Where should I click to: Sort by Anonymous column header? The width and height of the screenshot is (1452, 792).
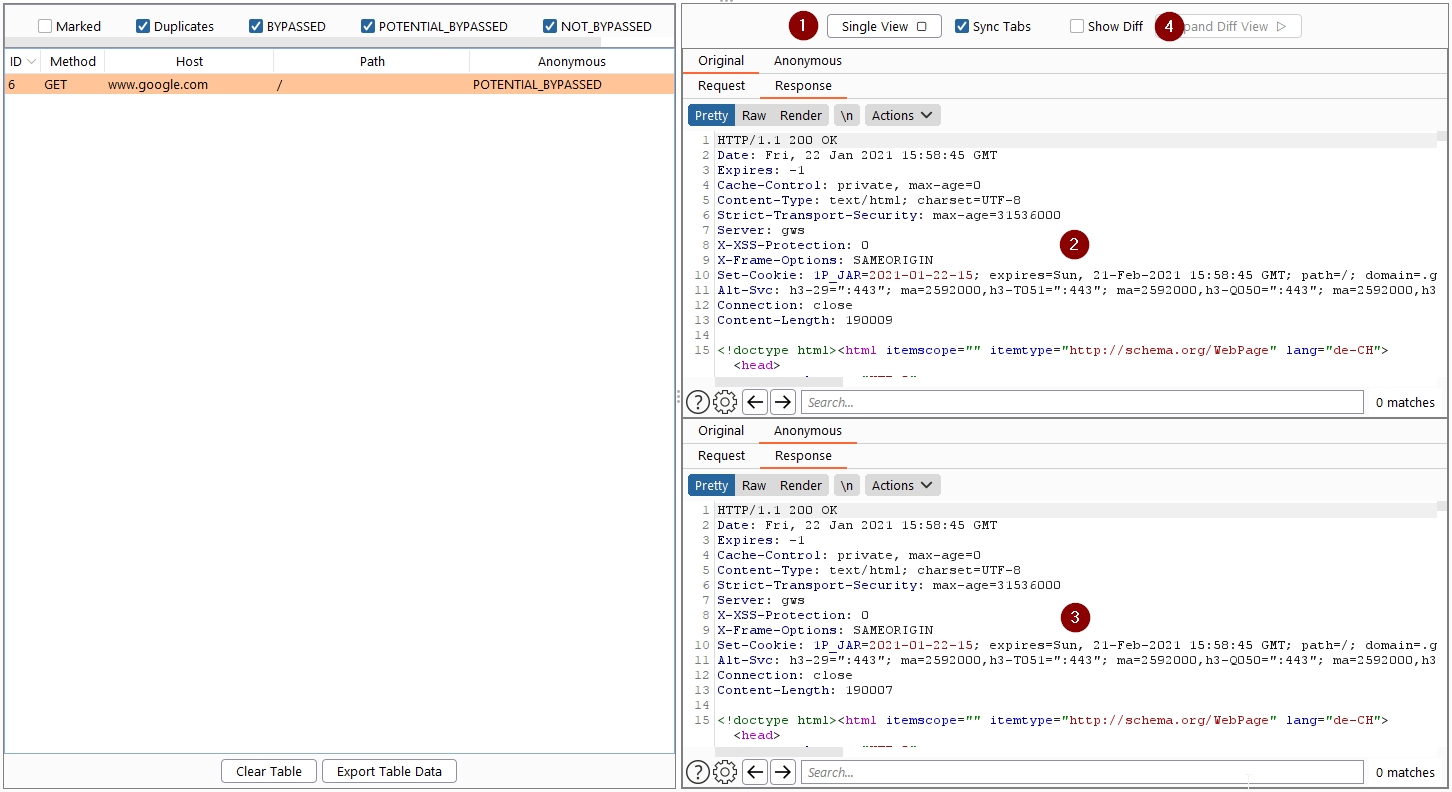572,61
